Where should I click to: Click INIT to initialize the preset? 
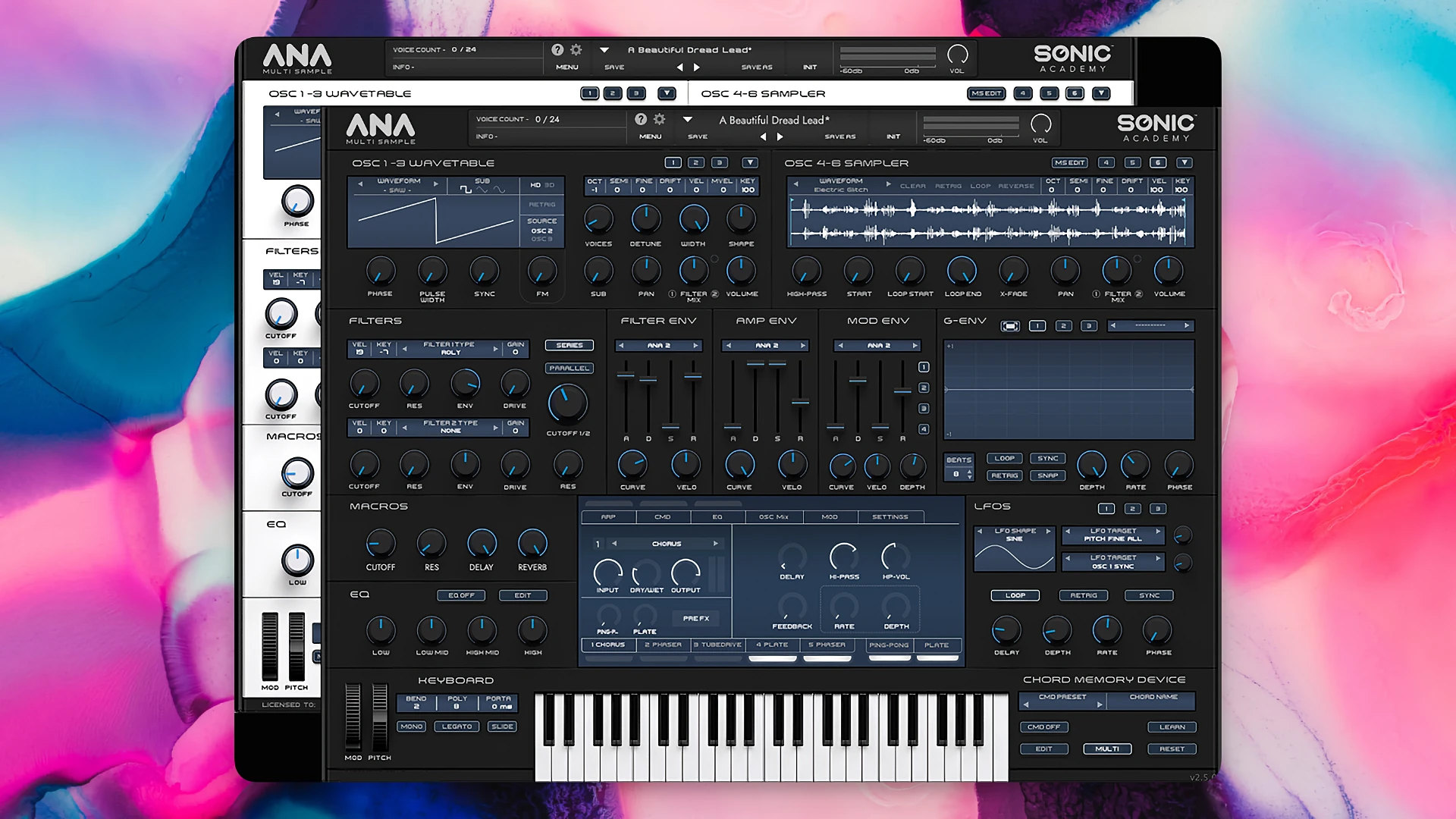892,136
